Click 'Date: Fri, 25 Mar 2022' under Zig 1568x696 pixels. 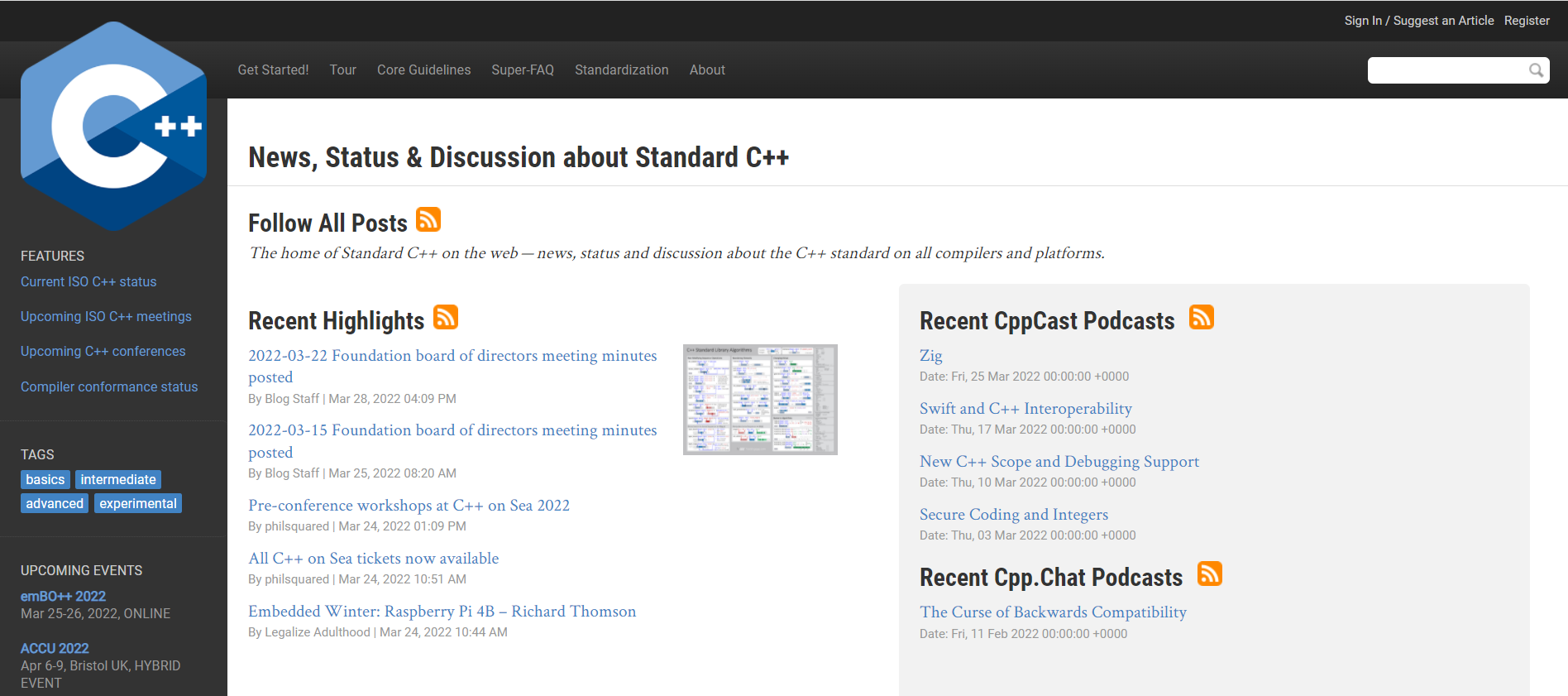click(1025, 377)
